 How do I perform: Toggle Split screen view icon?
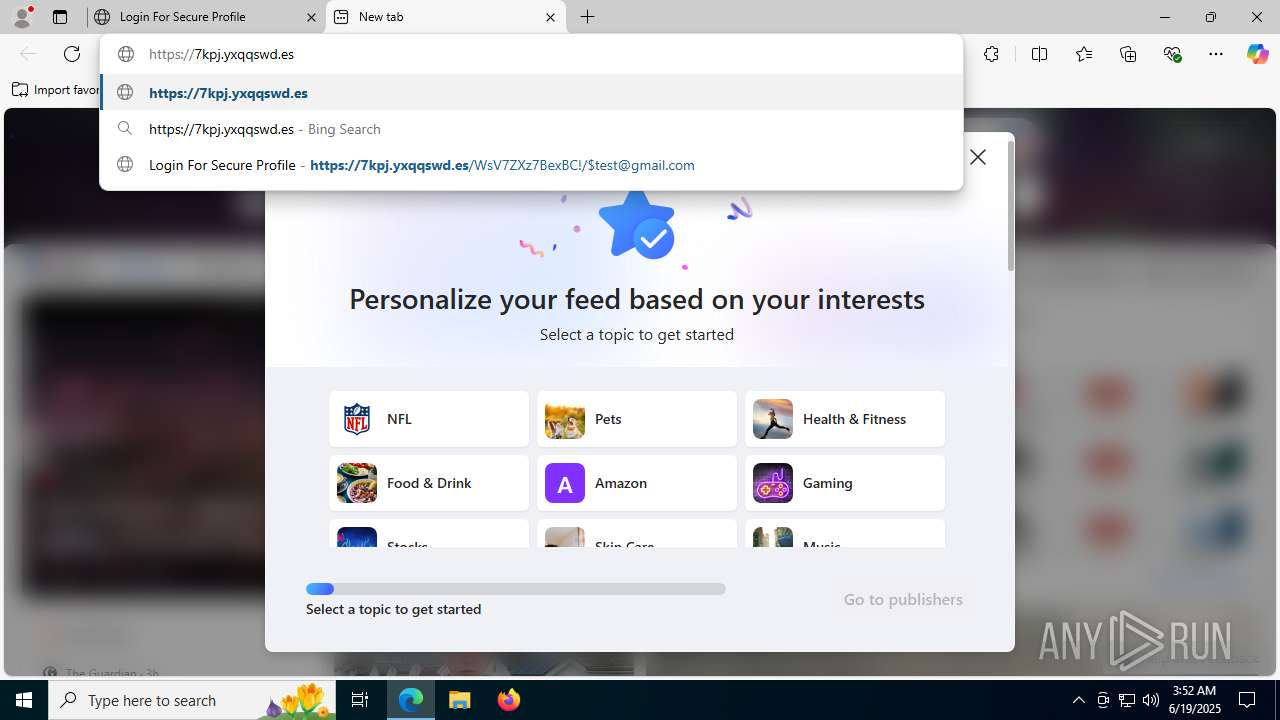tap(1039, 54)
